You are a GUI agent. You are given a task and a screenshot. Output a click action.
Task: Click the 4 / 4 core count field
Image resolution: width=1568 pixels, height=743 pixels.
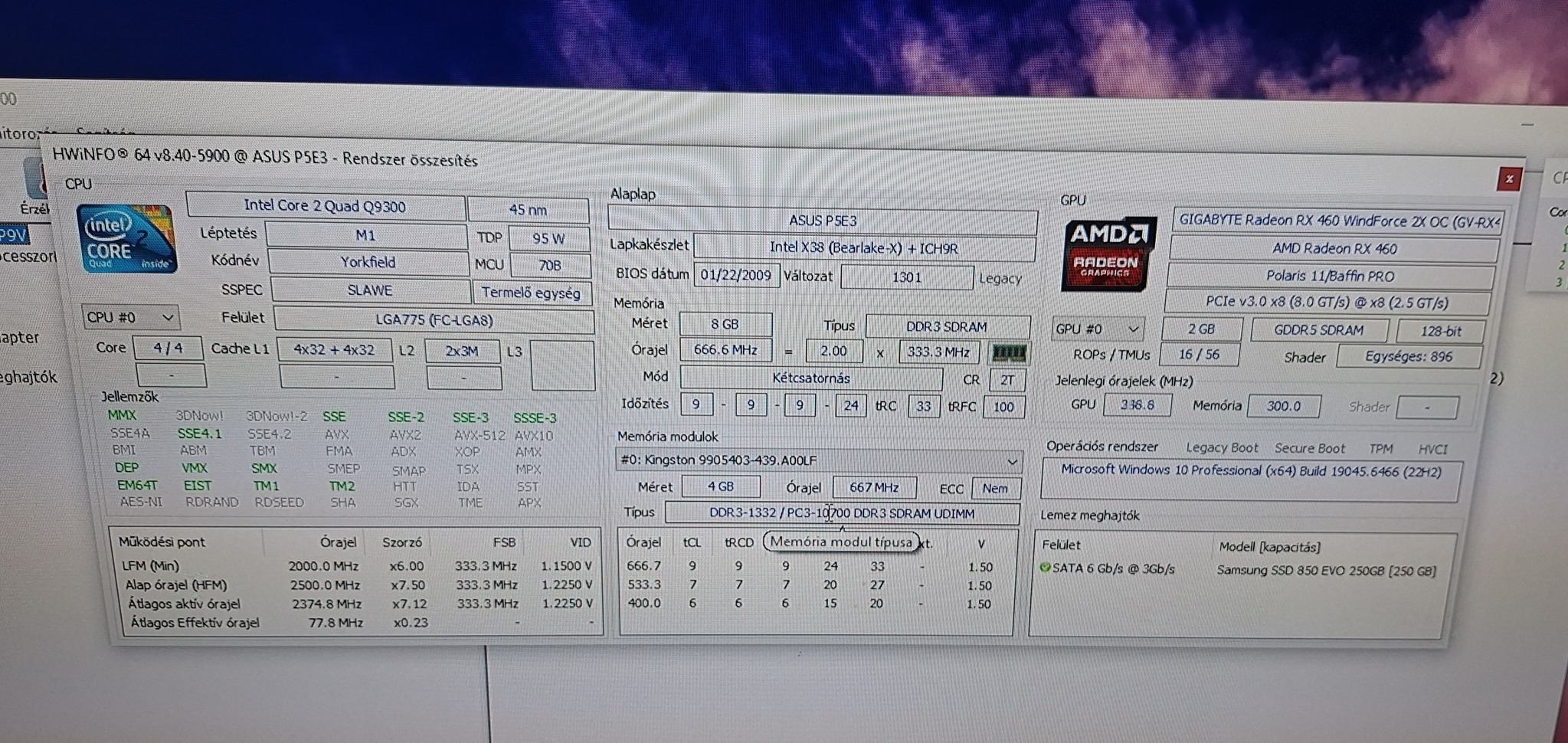tap(168, 348)
